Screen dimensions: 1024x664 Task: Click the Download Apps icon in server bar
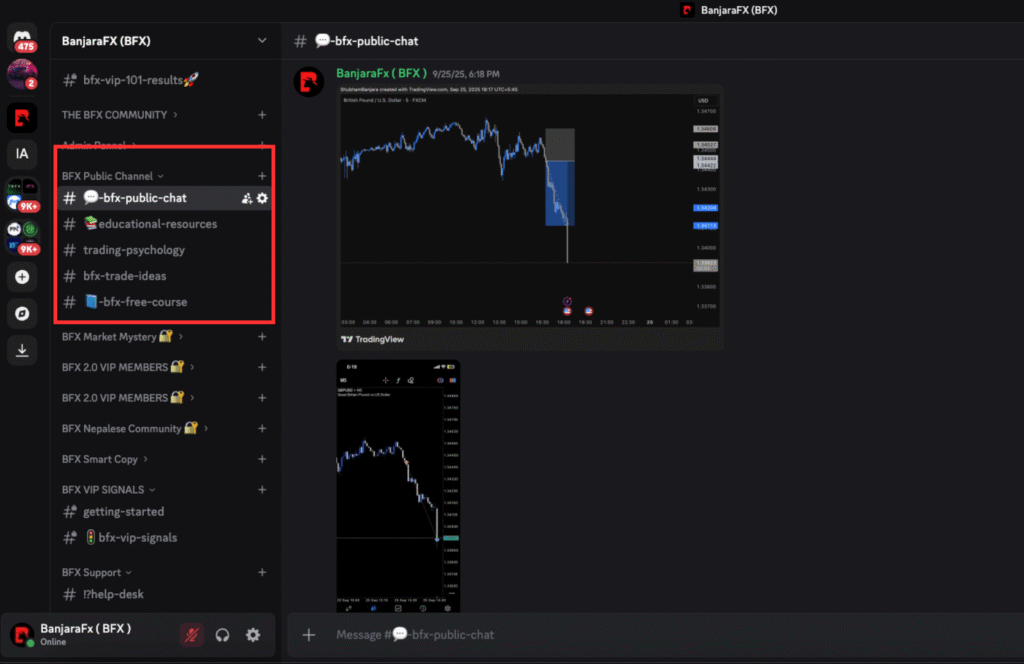(22, 350)
